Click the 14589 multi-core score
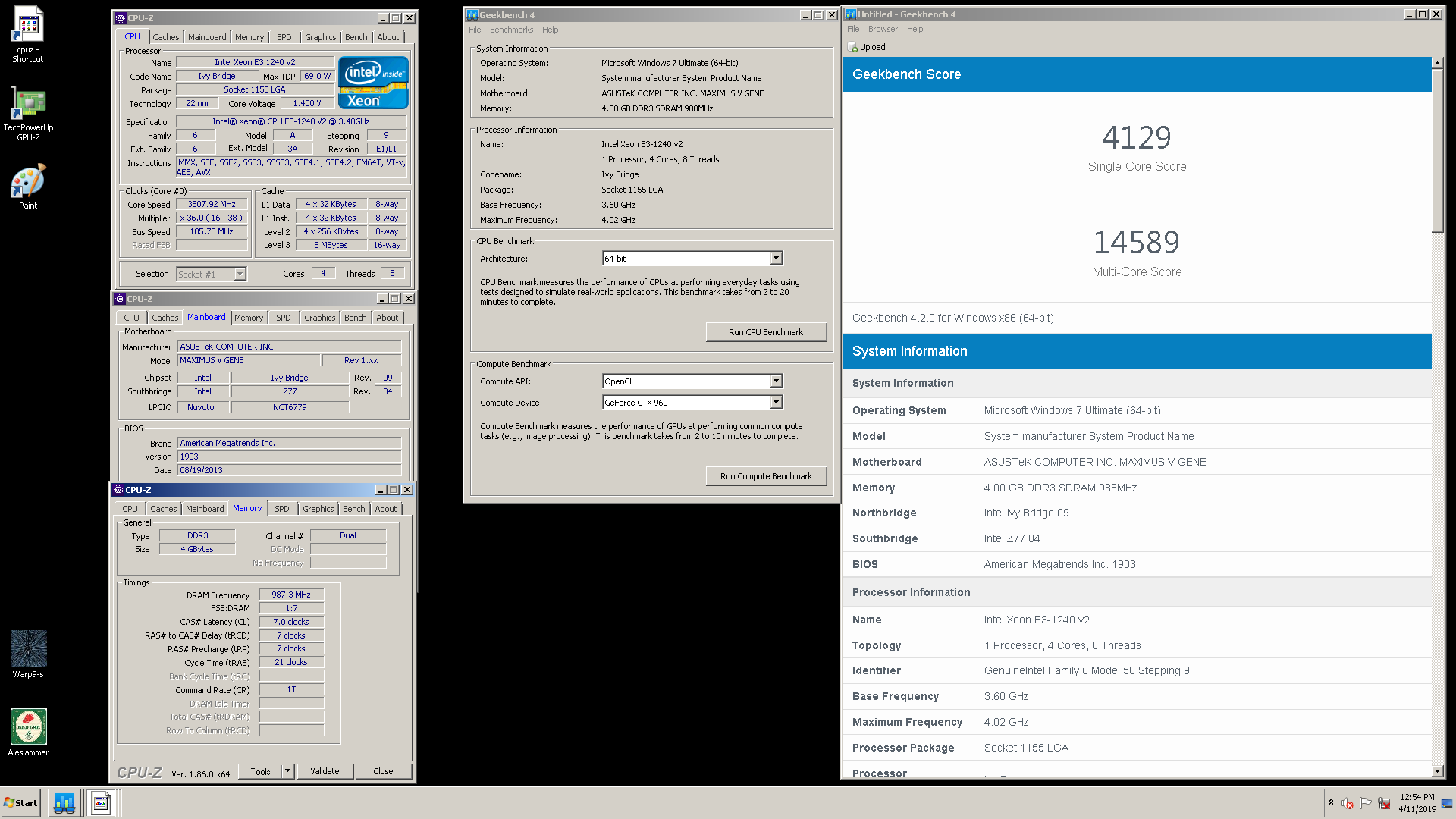The image size is (1456, 819). point(1136,243)
